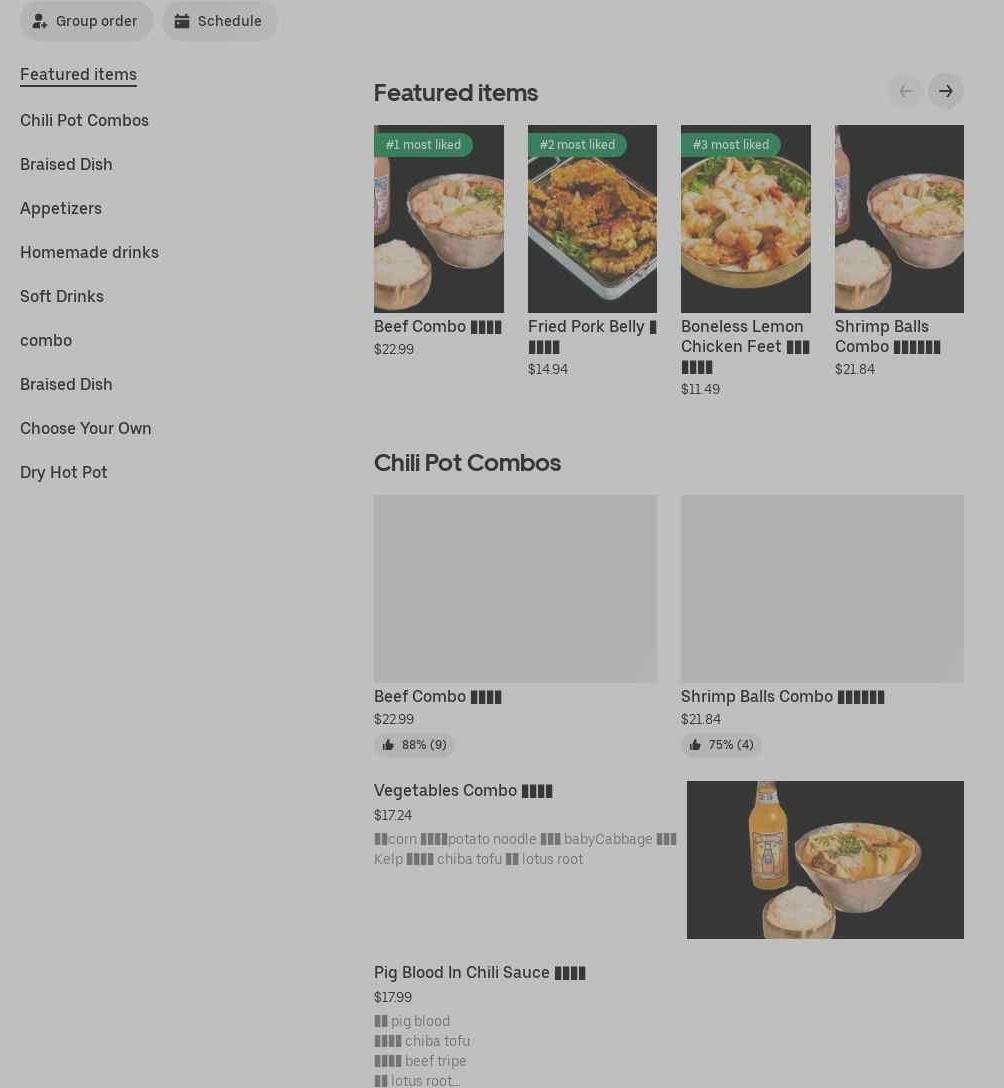The height and width of the screenshot is (1088, 1004).
Task: Click the Schedule calendar icon
Action: [182, 22]
